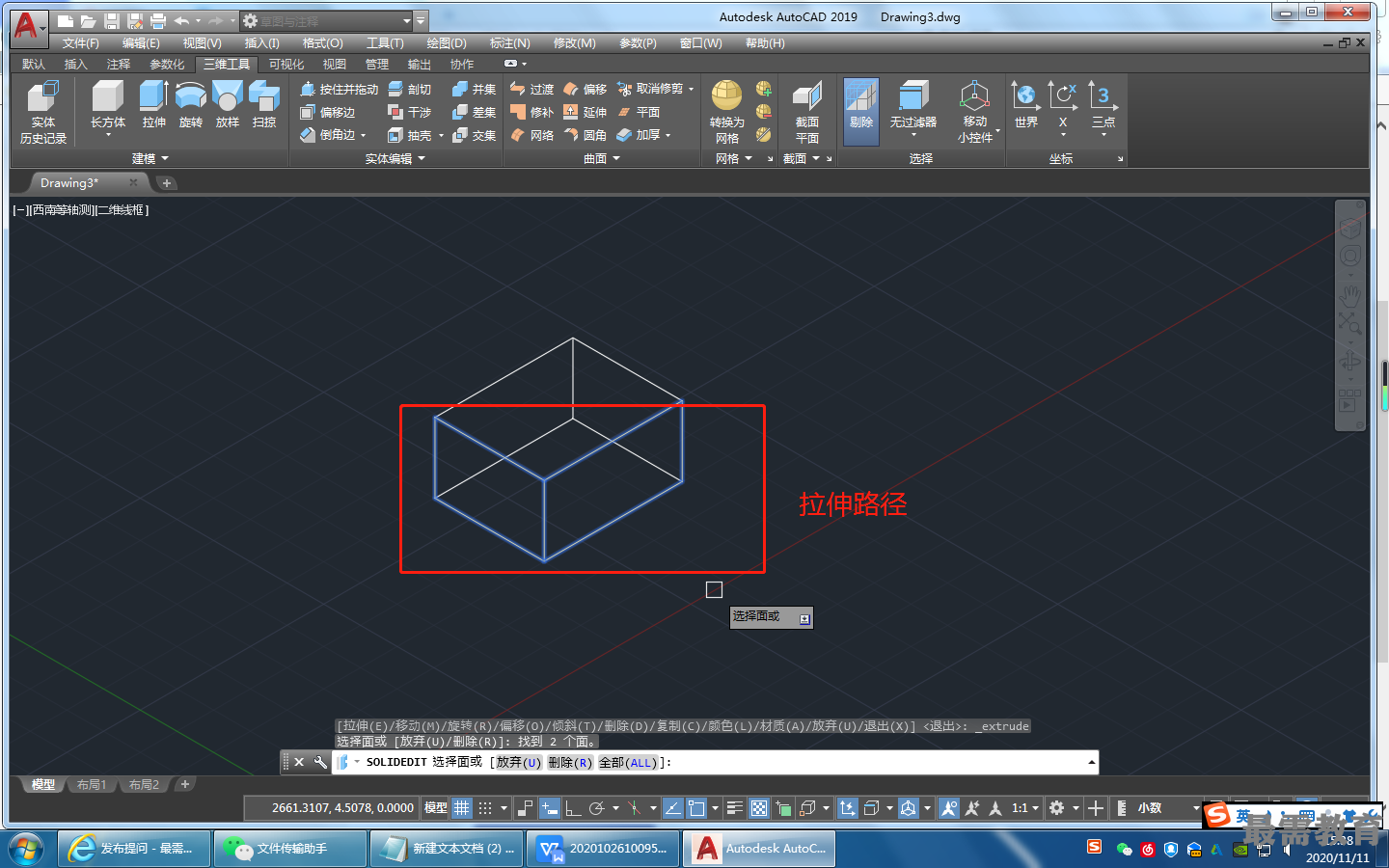Click the 干涉 interference tool
This screenshot has width=1389, height=868.
(x=410, y=112)
